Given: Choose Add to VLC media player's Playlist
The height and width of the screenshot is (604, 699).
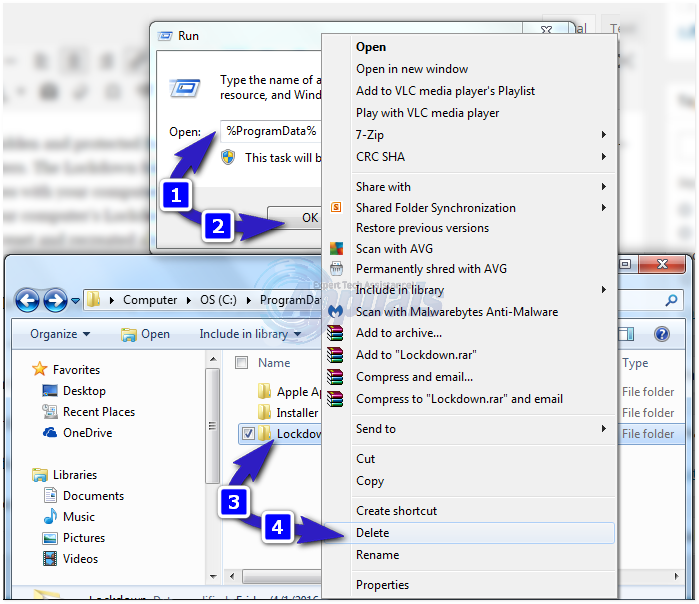Looking at the screenshot, I should click(x=469, y=91).
